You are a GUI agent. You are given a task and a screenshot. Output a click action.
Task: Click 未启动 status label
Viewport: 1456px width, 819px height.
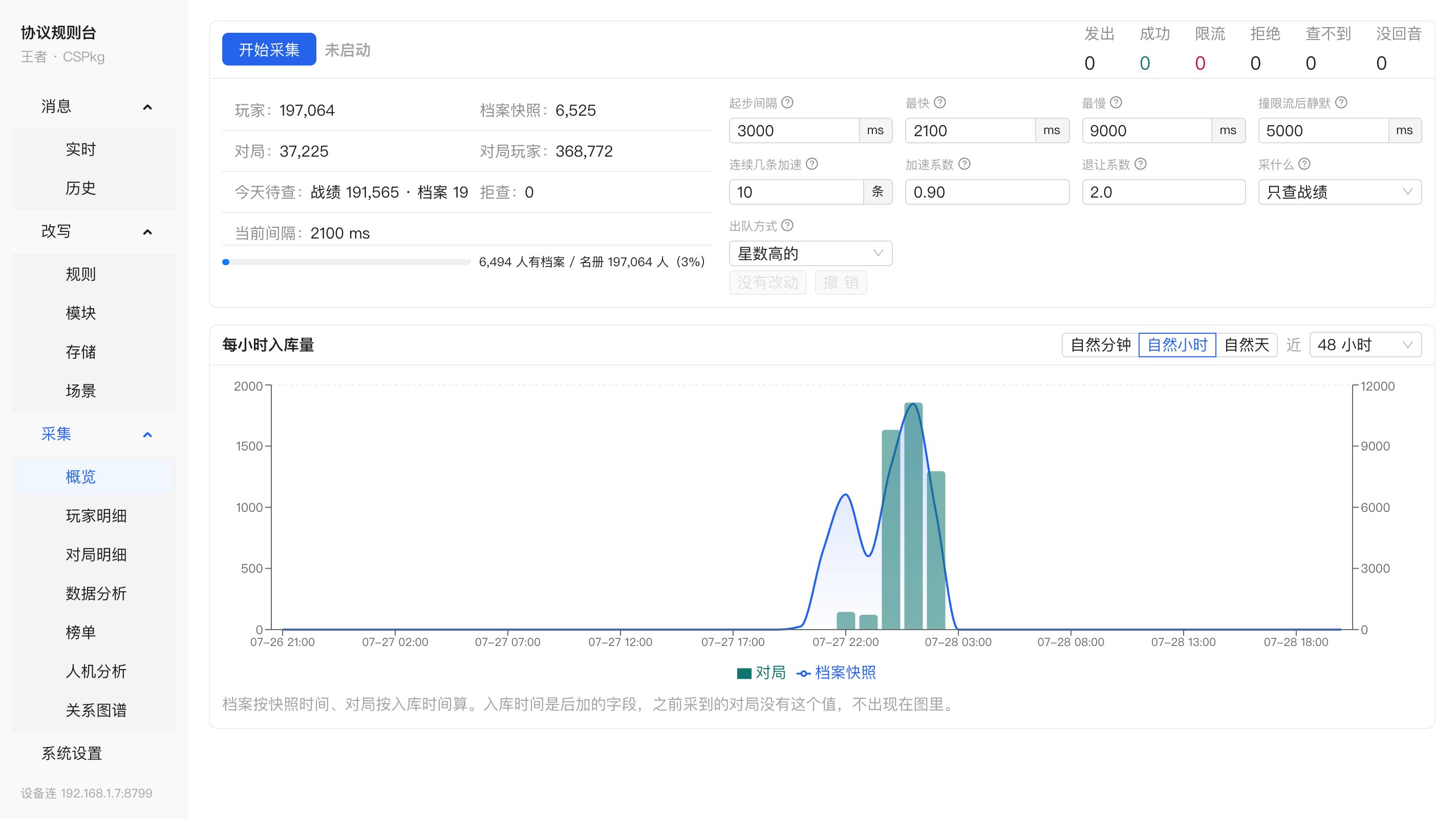(348, 50)
